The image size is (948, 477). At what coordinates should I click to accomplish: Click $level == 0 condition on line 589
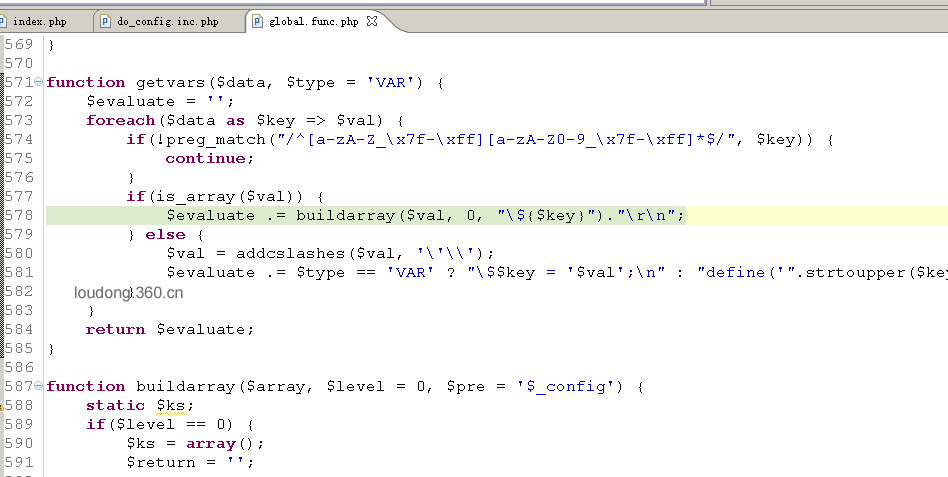point(170,424)
